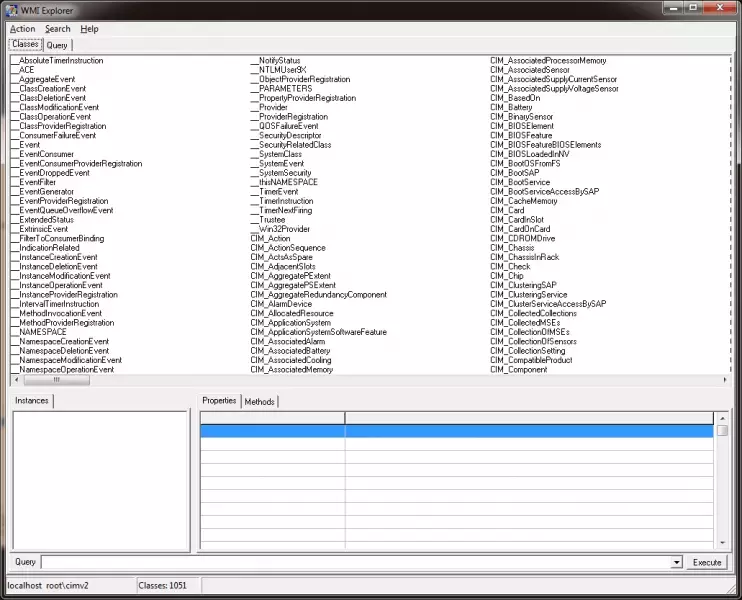Screen dimensions: 742x600
Task: Open the Search menu
Action: tap(58, 29)
